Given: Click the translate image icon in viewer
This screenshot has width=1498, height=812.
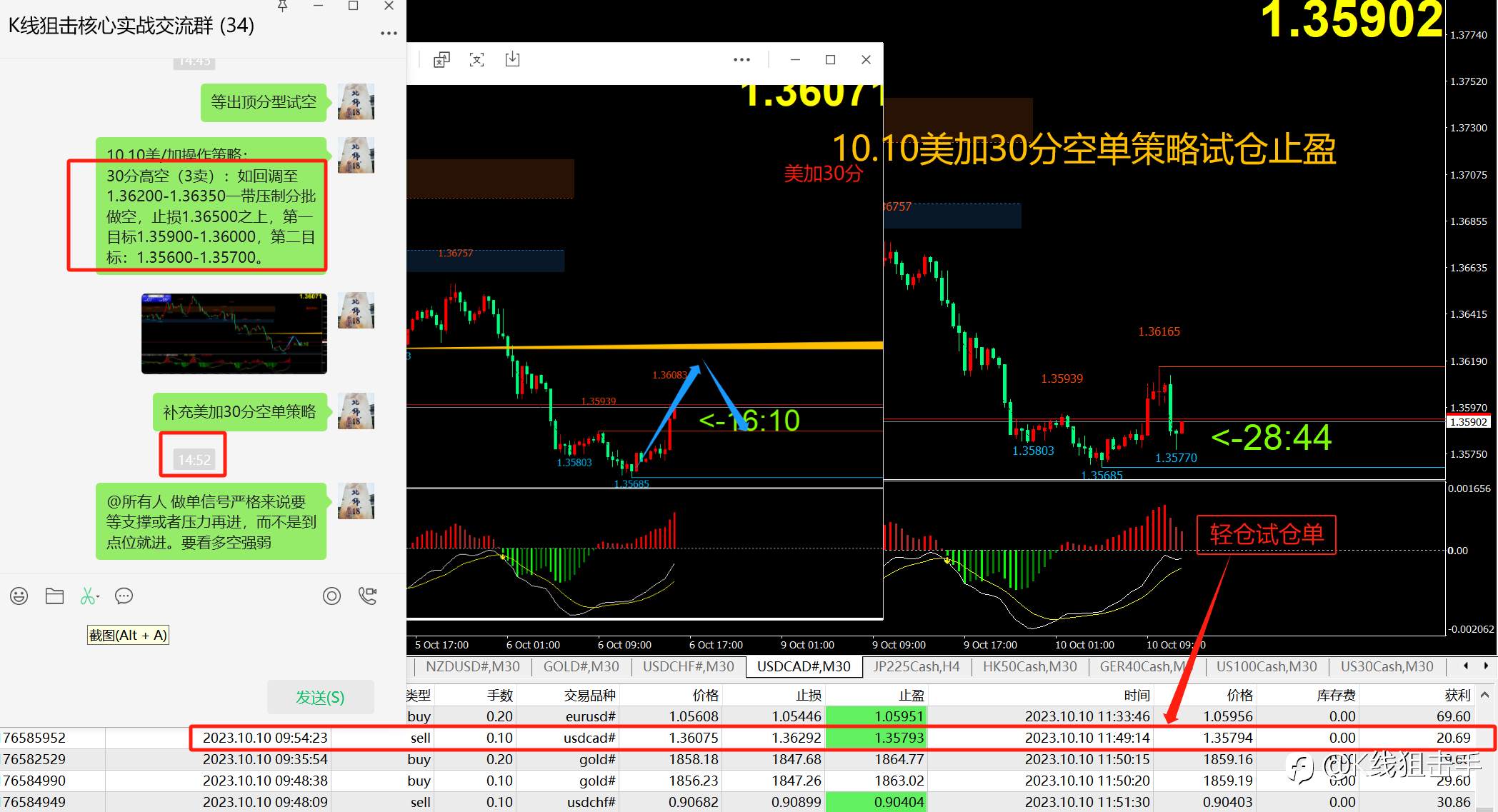Looking at the screenshot, I should pyautogui.click(x=441, y=60).
